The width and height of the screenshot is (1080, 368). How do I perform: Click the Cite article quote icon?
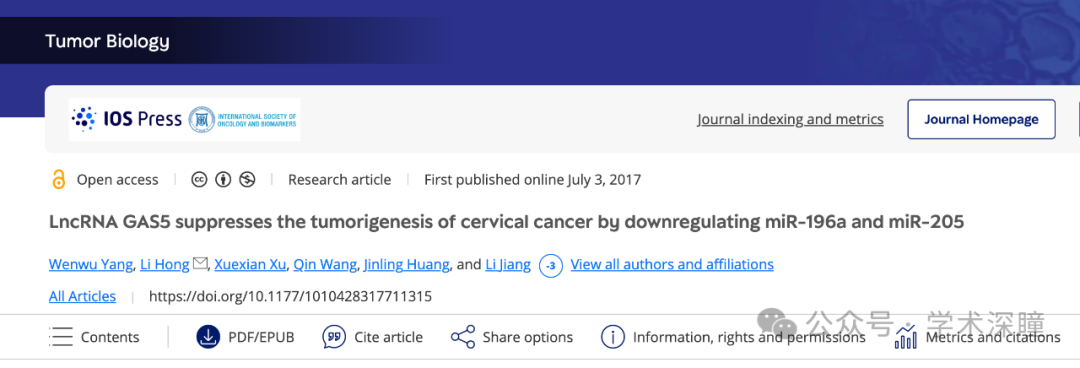coord(334,337)
